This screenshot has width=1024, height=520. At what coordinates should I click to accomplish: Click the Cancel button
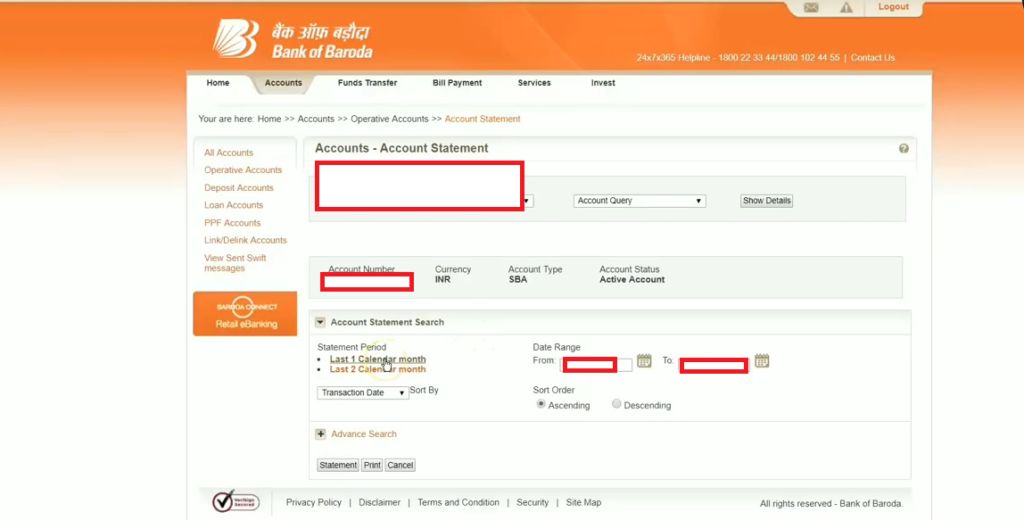pos(400,465)
